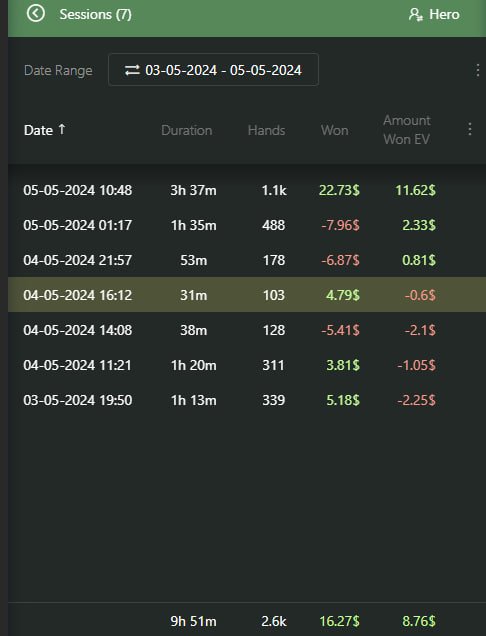Open the Hero player selector icon
The image size is (486, 636).
pos(415,15)
